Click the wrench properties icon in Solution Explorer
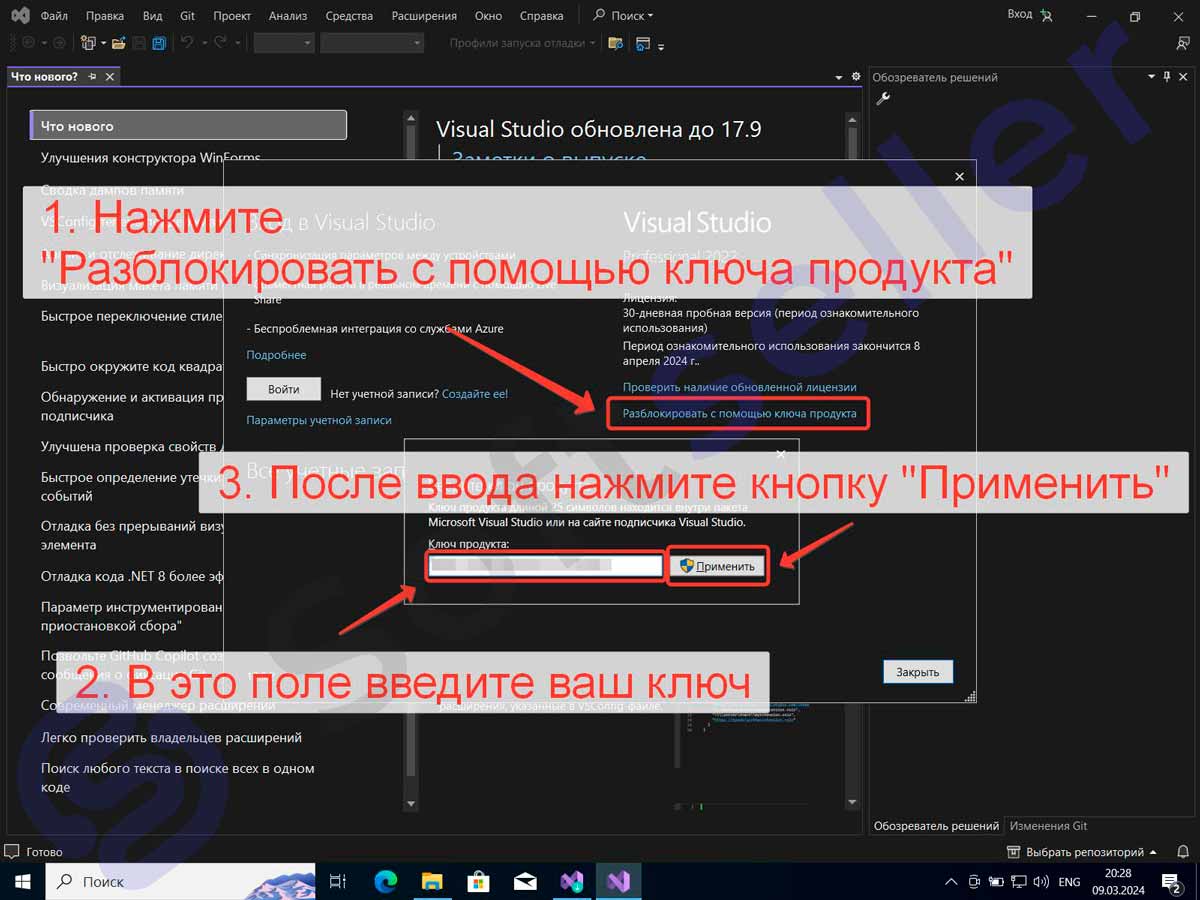This screenshot has width=1200, height=900. 882,98
